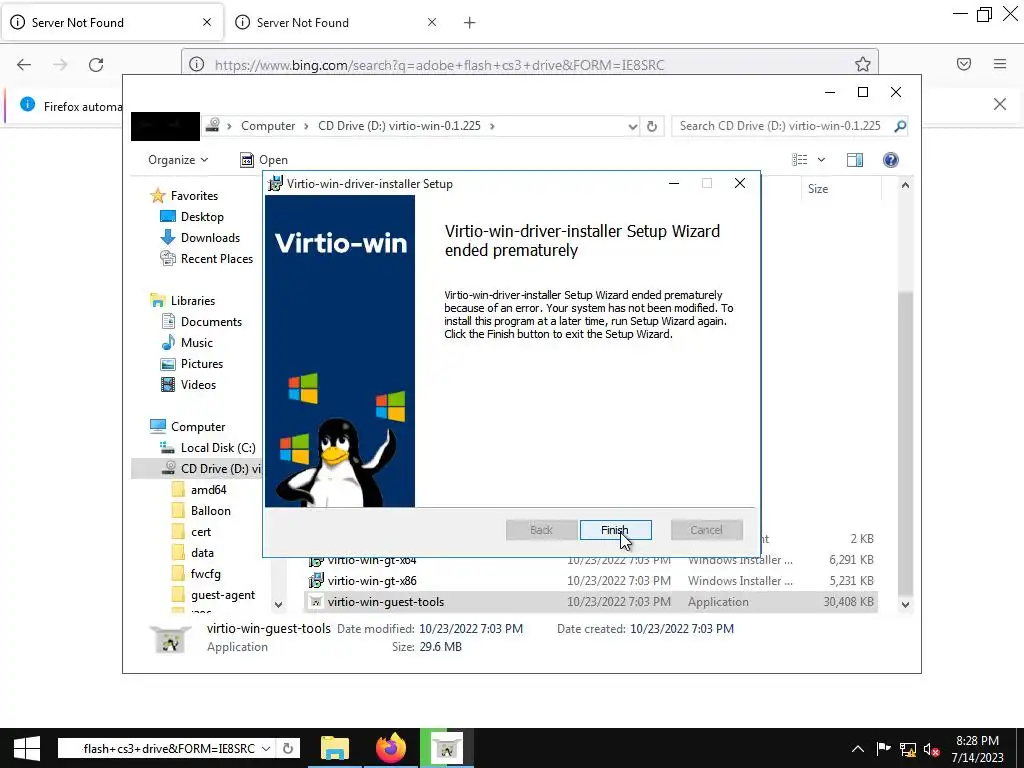Click Finish to exit Setup Wizard

click(615, 530)
